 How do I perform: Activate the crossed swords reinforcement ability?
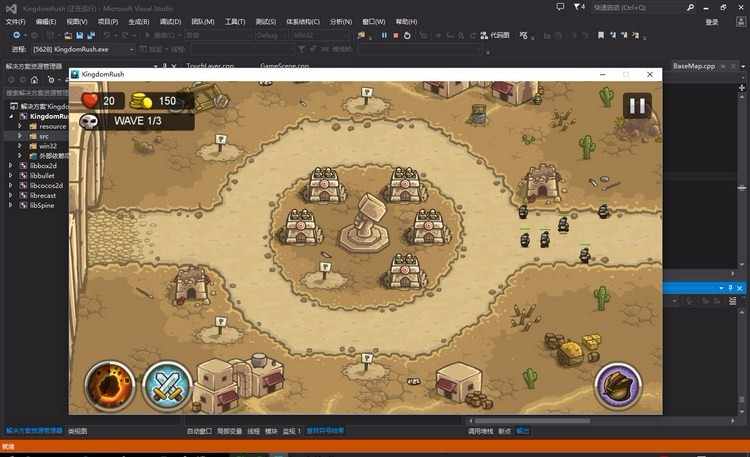click(x=166, y=383)
